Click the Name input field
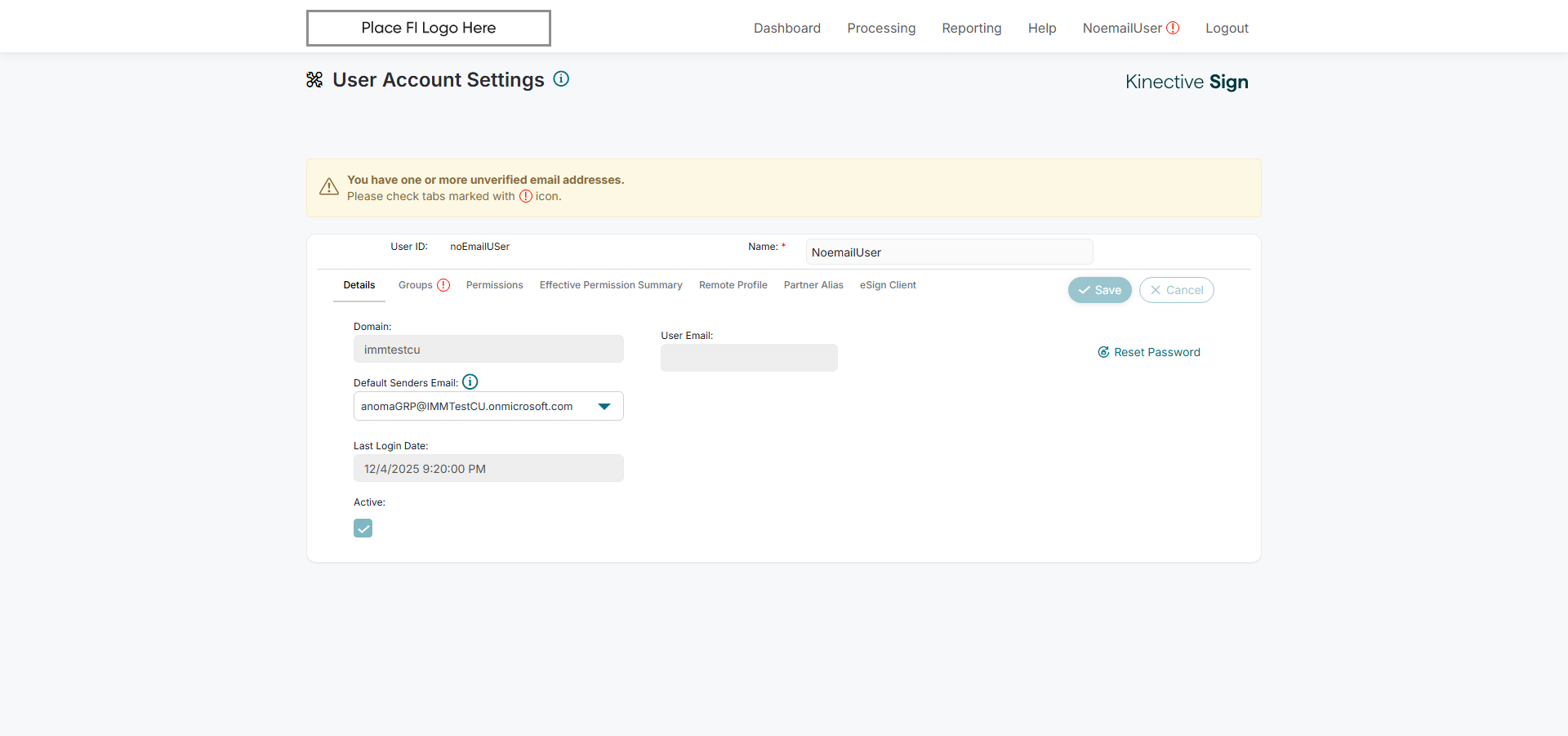The width and height of the screenshot is (1568, 736). (949, 252)
